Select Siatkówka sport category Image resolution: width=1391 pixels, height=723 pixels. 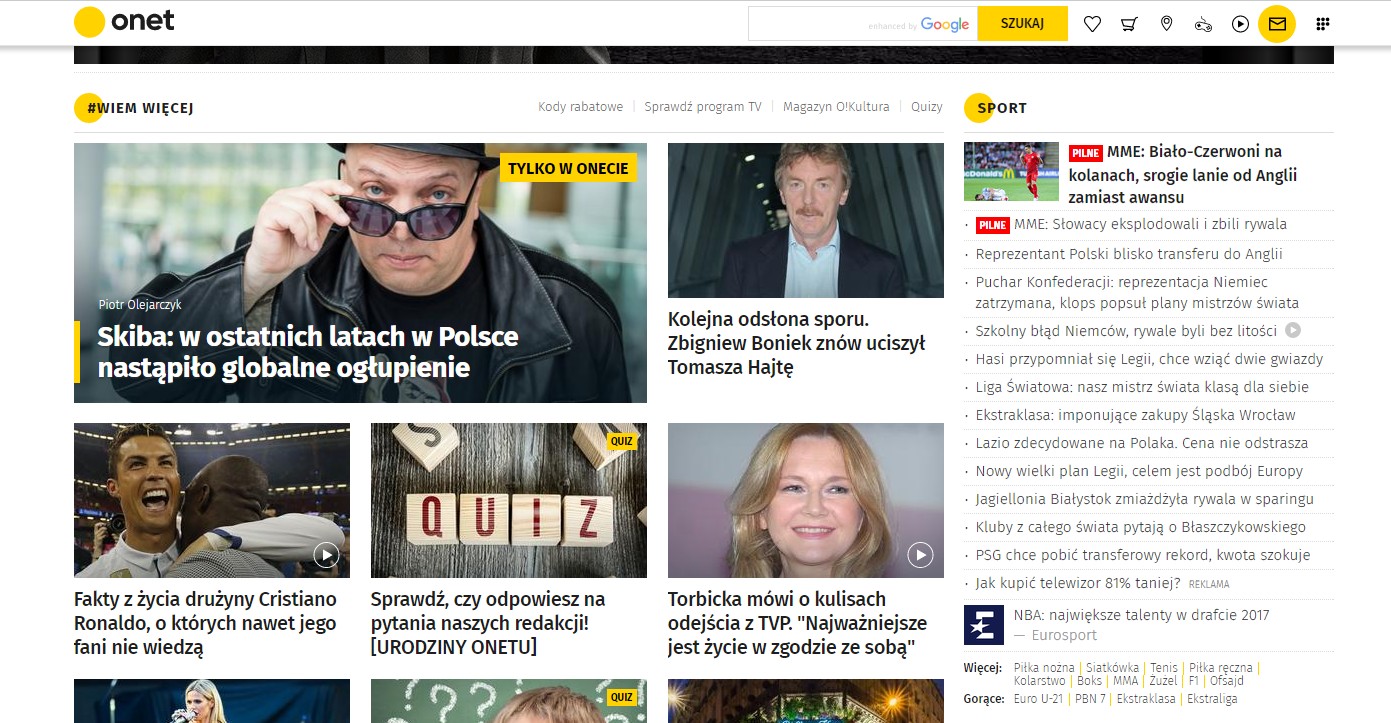1111,667
